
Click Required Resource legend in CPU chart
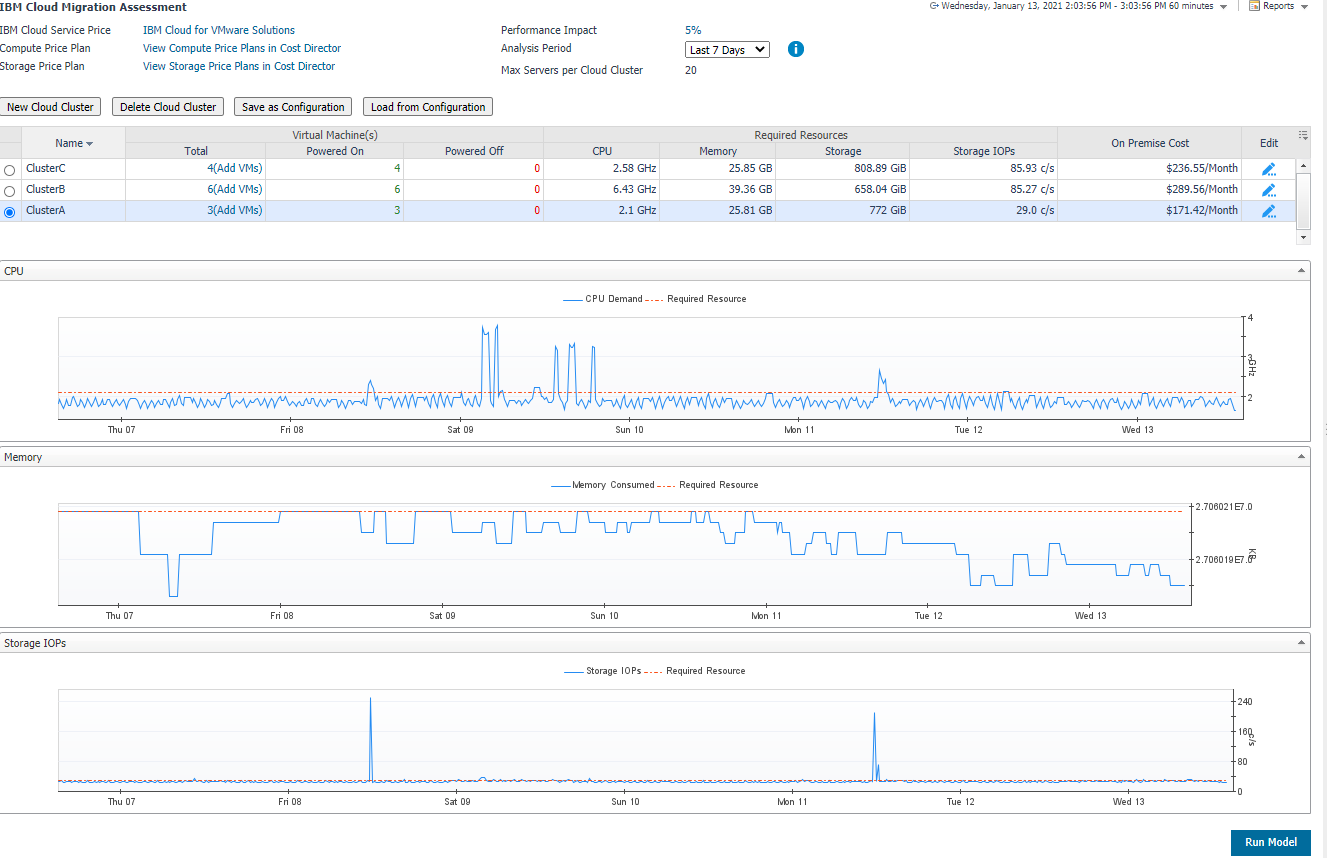tap(696, 299)
